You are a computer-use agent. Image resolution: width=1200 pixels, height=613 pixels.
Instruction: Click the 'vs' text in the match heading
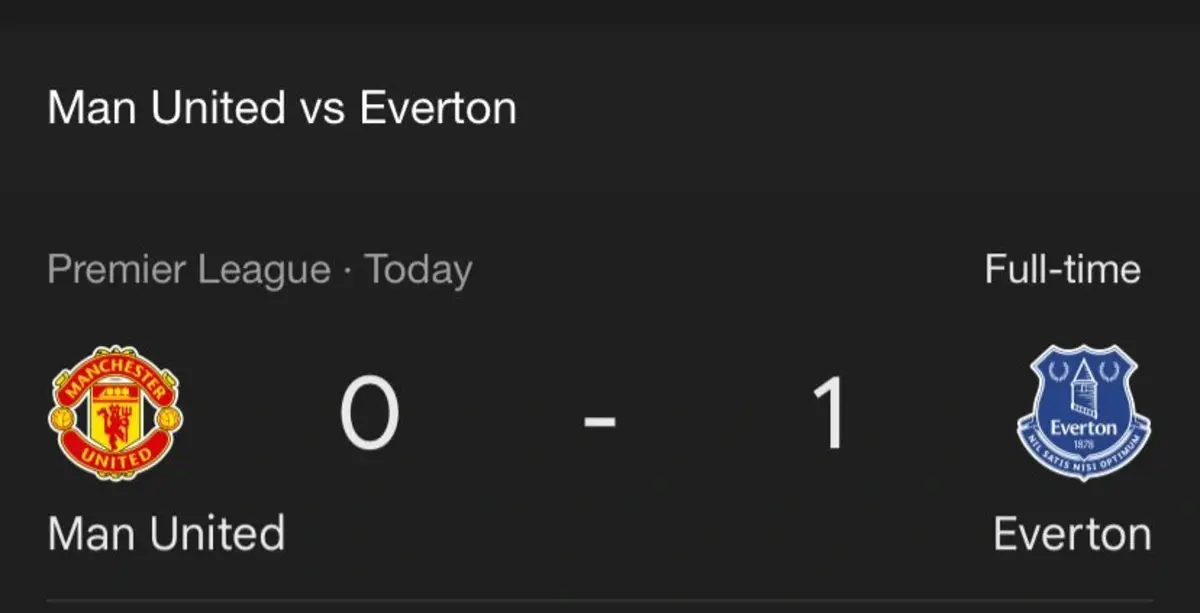pyautogui.click(x=321, y=108)
